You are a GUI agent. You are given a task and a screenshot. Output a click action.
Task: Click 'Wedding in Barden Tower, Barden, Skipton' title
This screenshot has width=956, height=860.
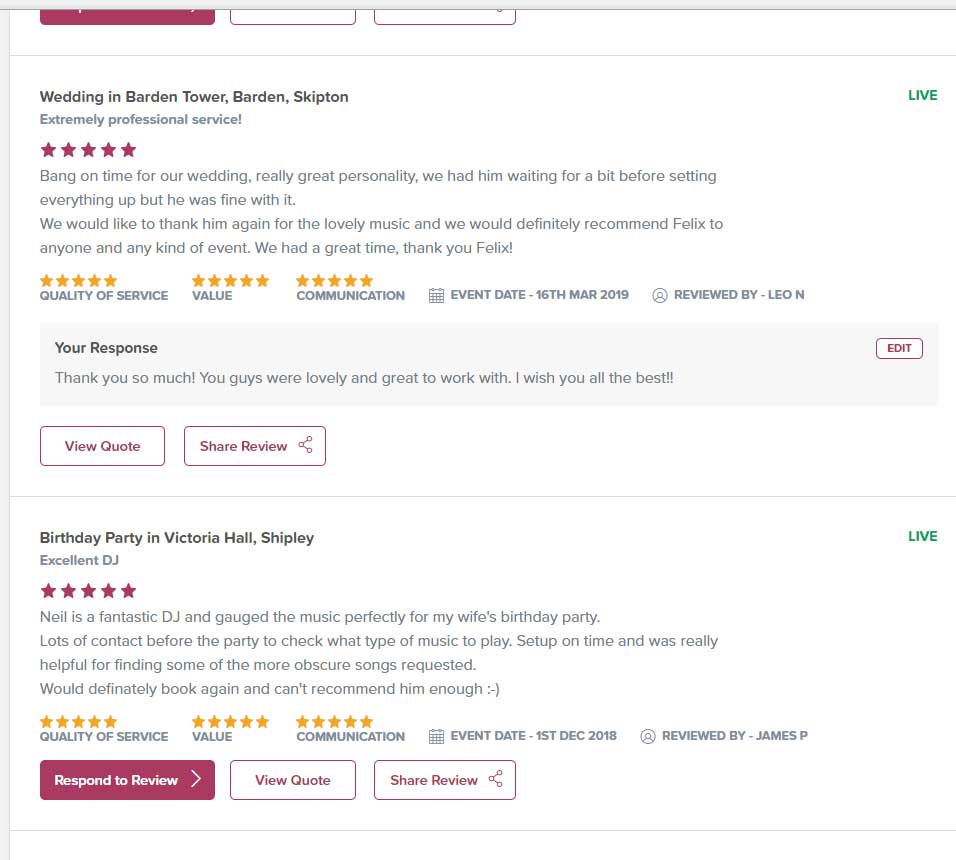(194, 97)
